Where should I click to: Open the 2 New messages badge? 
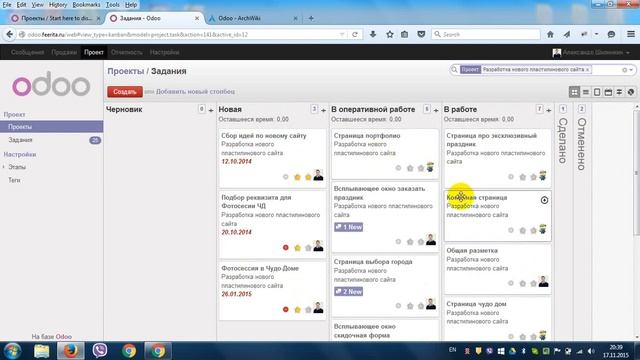click(x=348, y=291)
